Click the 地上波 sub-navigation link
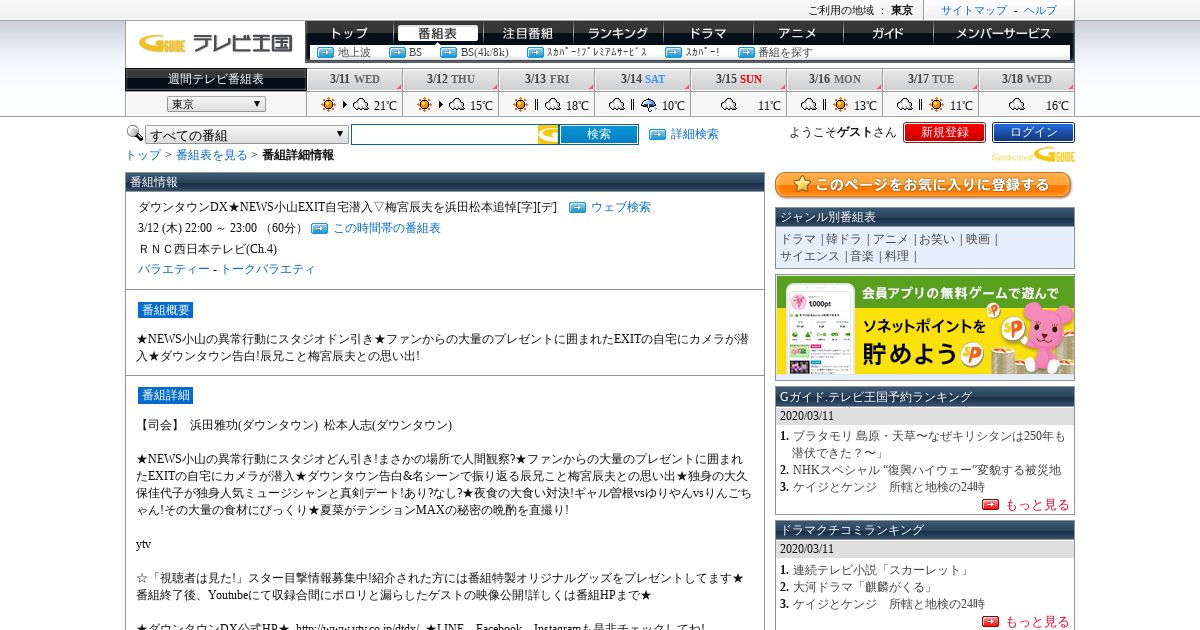Image resolution: width=1200 pixels, height=630 pixels. 354,52
